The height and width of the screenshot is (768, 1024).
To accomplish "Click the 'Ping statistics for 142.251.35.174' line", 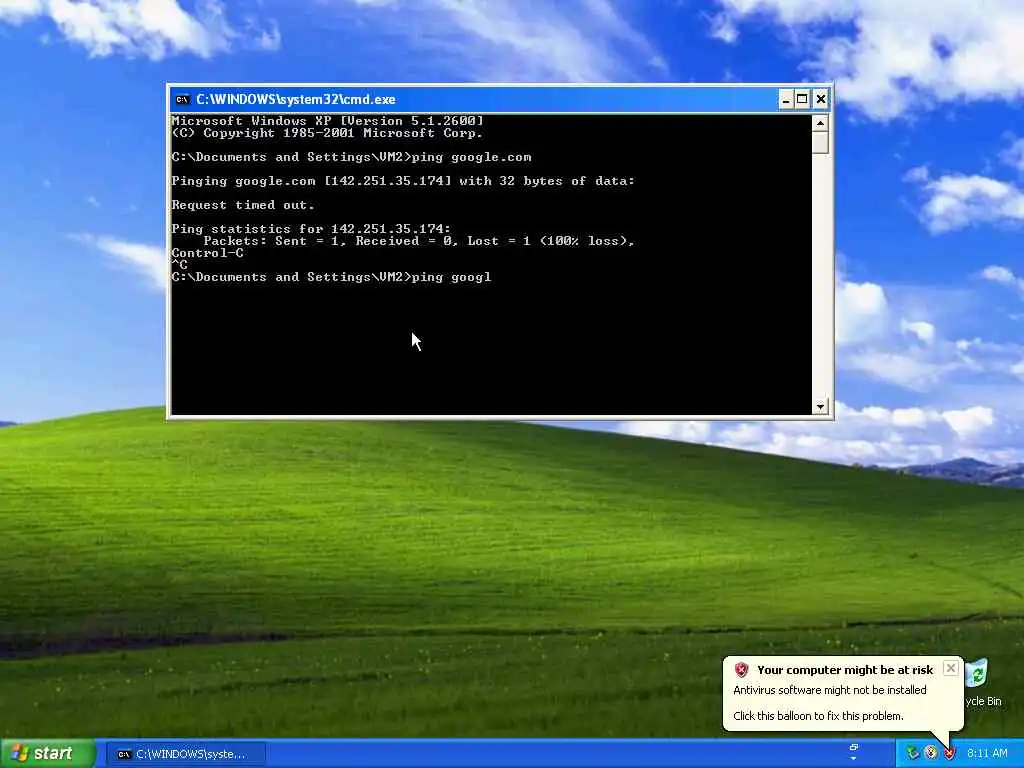I will click(x=311, y=229).
